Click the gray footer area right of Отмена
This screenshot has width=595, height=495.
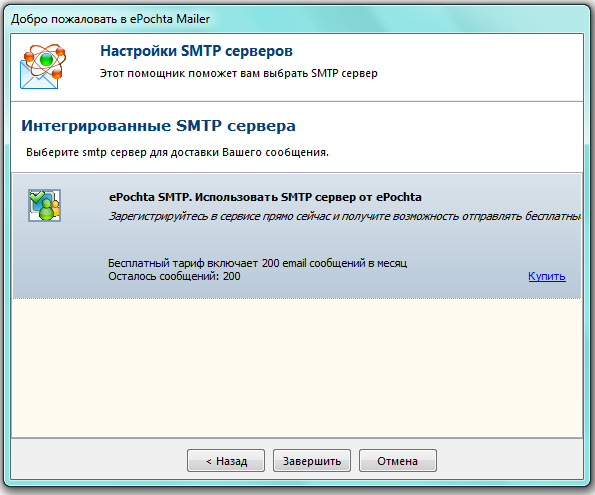click(510, 459)
